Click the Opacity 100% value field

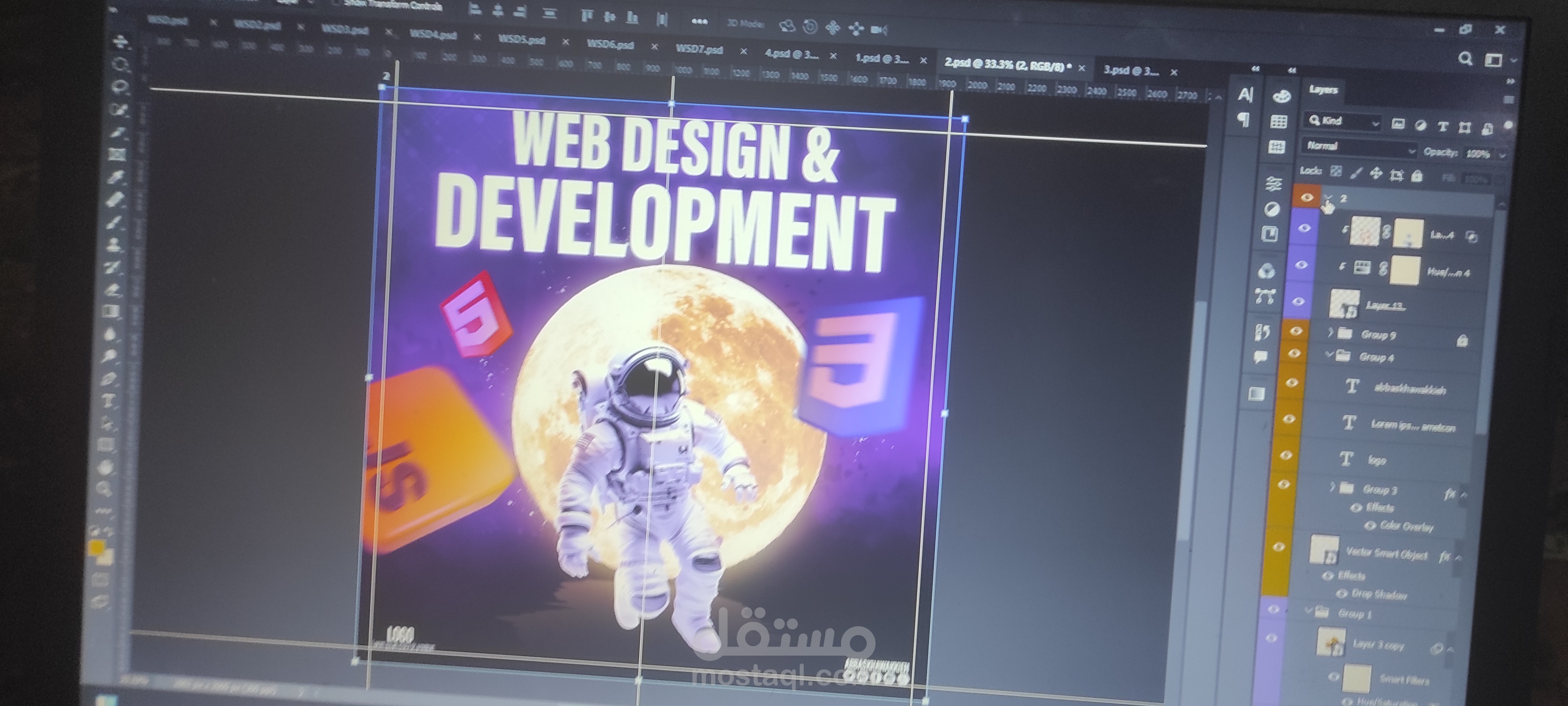tap(1478, 154)
